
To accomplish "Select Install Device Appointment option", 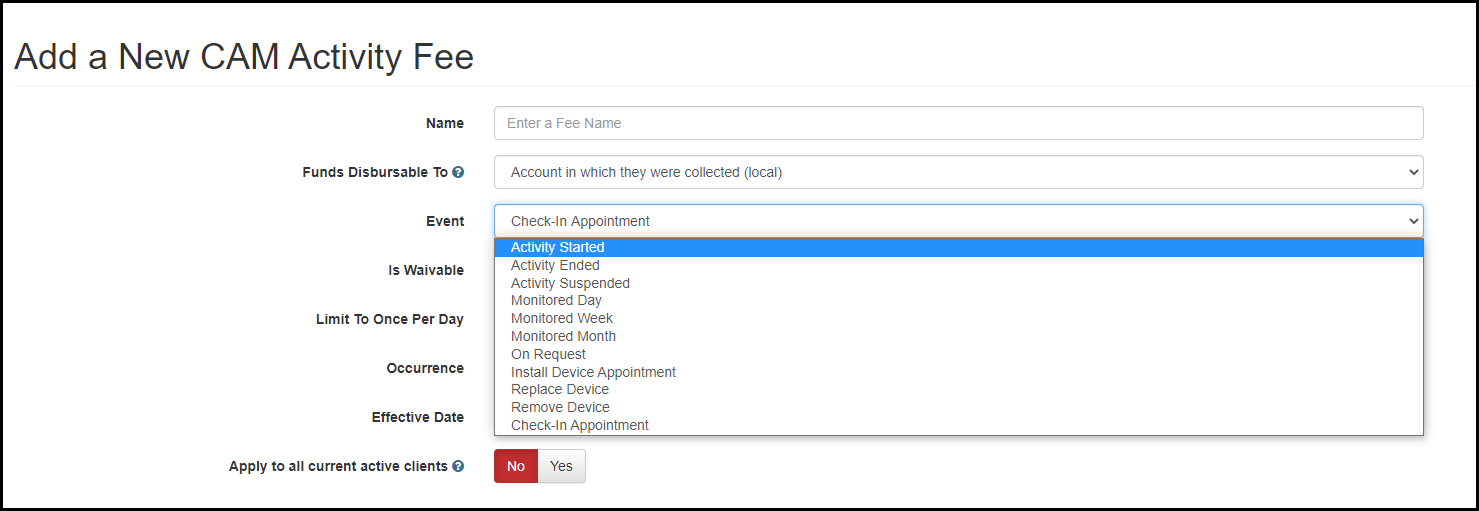I will tap(593, 372).
